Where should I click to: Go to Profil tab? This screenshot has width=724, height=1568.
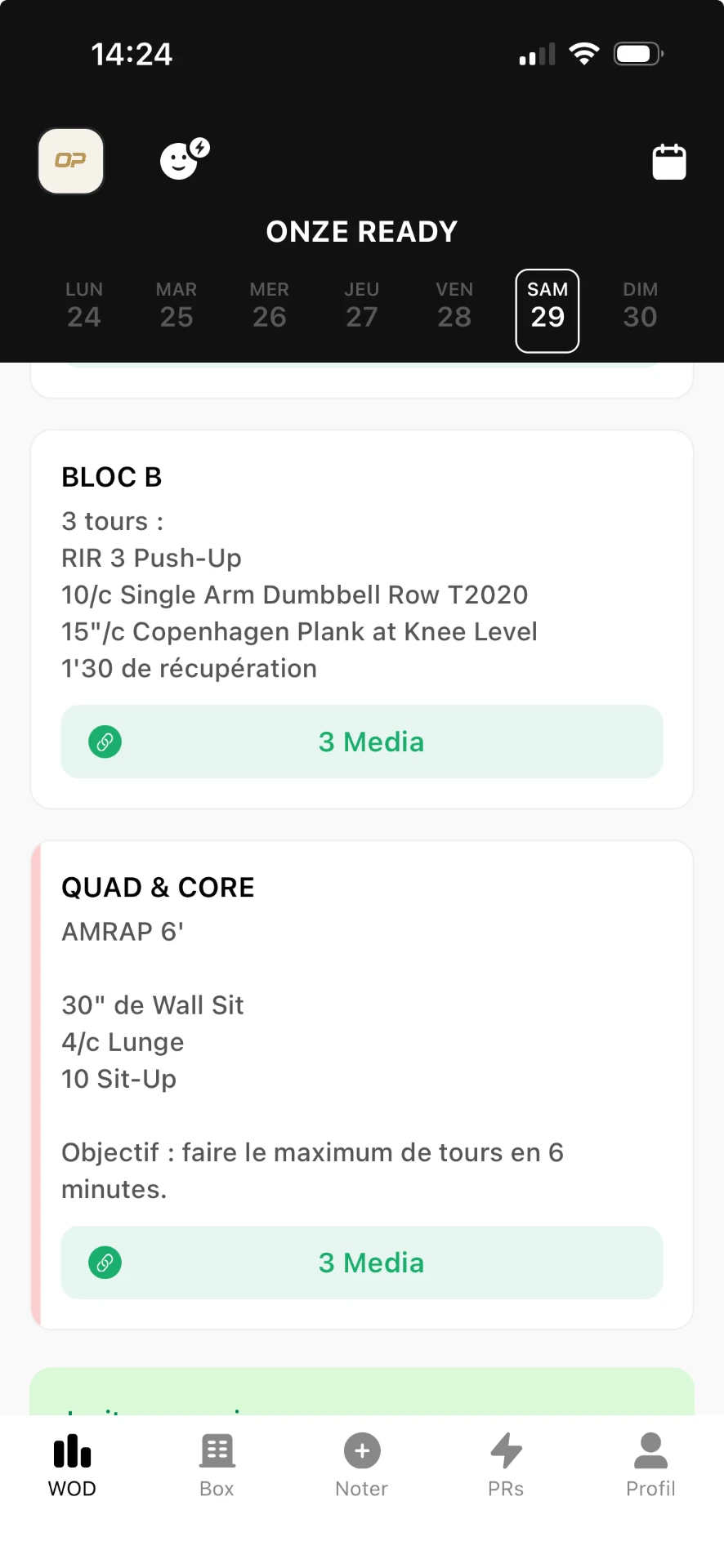point(651,1465)
